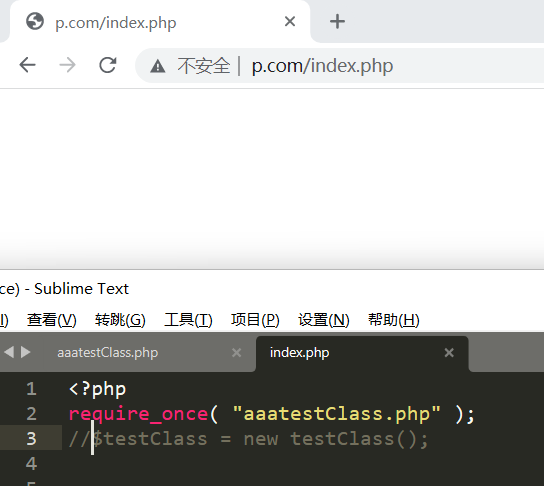The width and height of the screenshot is (544, 486).
Task: Click the commented $testClass line
Action: [x=249, y=439]
